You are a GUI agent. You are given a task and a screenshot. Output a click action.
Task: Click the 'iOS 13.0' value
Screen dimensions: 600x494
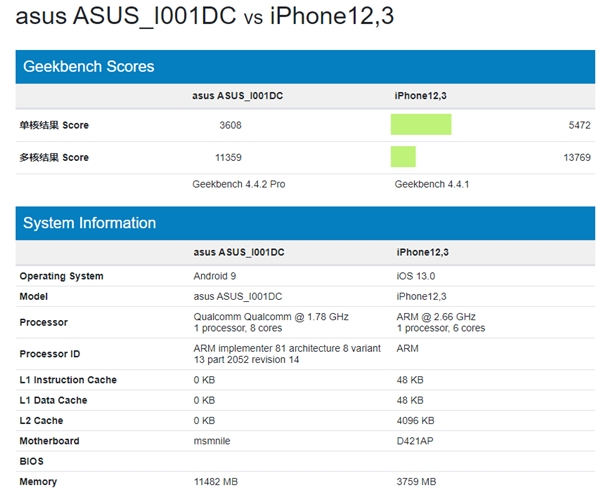[x=416, y=276]
